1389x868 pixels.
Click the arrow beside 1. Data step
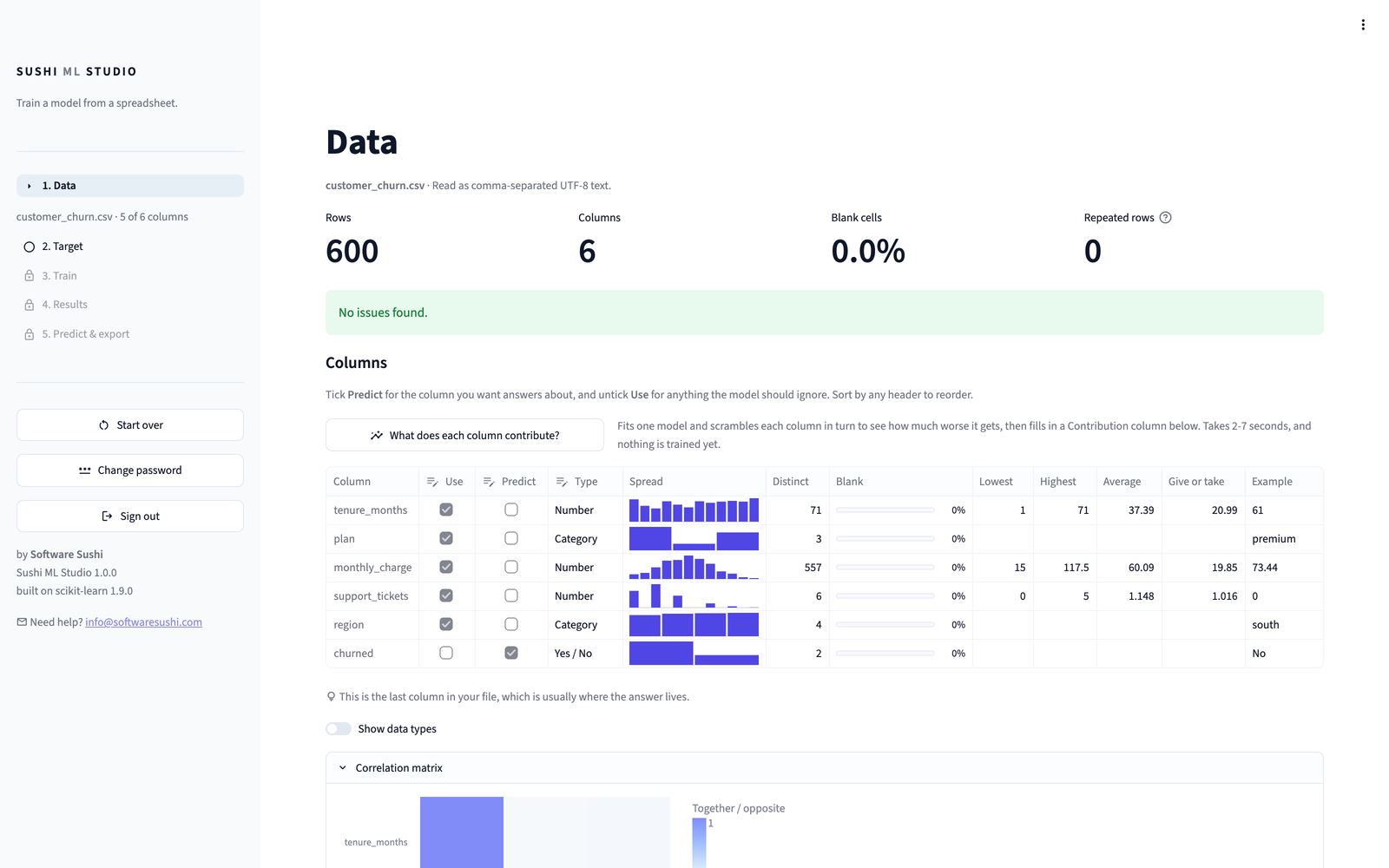(x=30, y=186)
